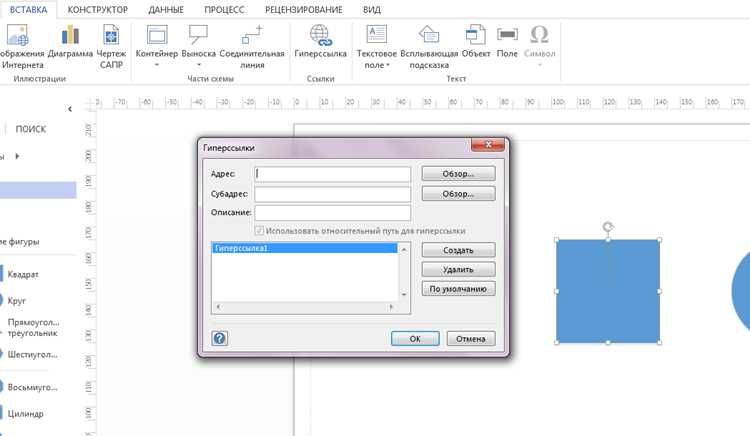Click the highlighted stencil row in shapes pane
750x436 pixels.
tap(38, 190)
